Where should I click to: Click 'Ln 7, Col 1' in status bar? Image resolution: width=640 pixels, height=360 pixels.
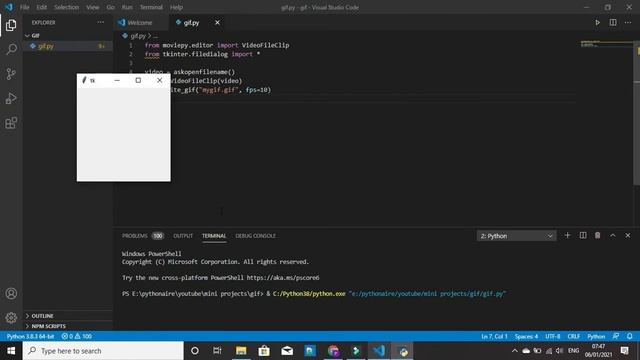click(x=494, y=336)
